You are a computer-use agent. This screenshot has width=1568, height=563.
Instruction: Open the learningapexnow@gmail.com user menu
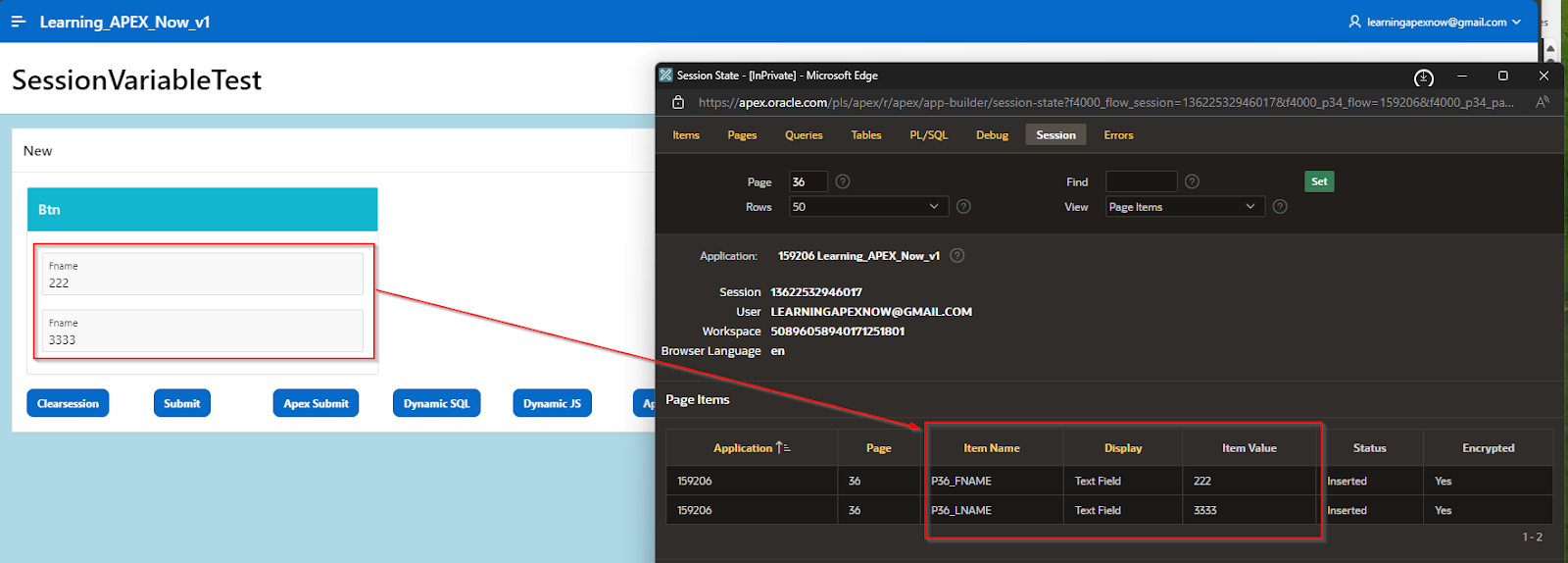coord(1436,22)
